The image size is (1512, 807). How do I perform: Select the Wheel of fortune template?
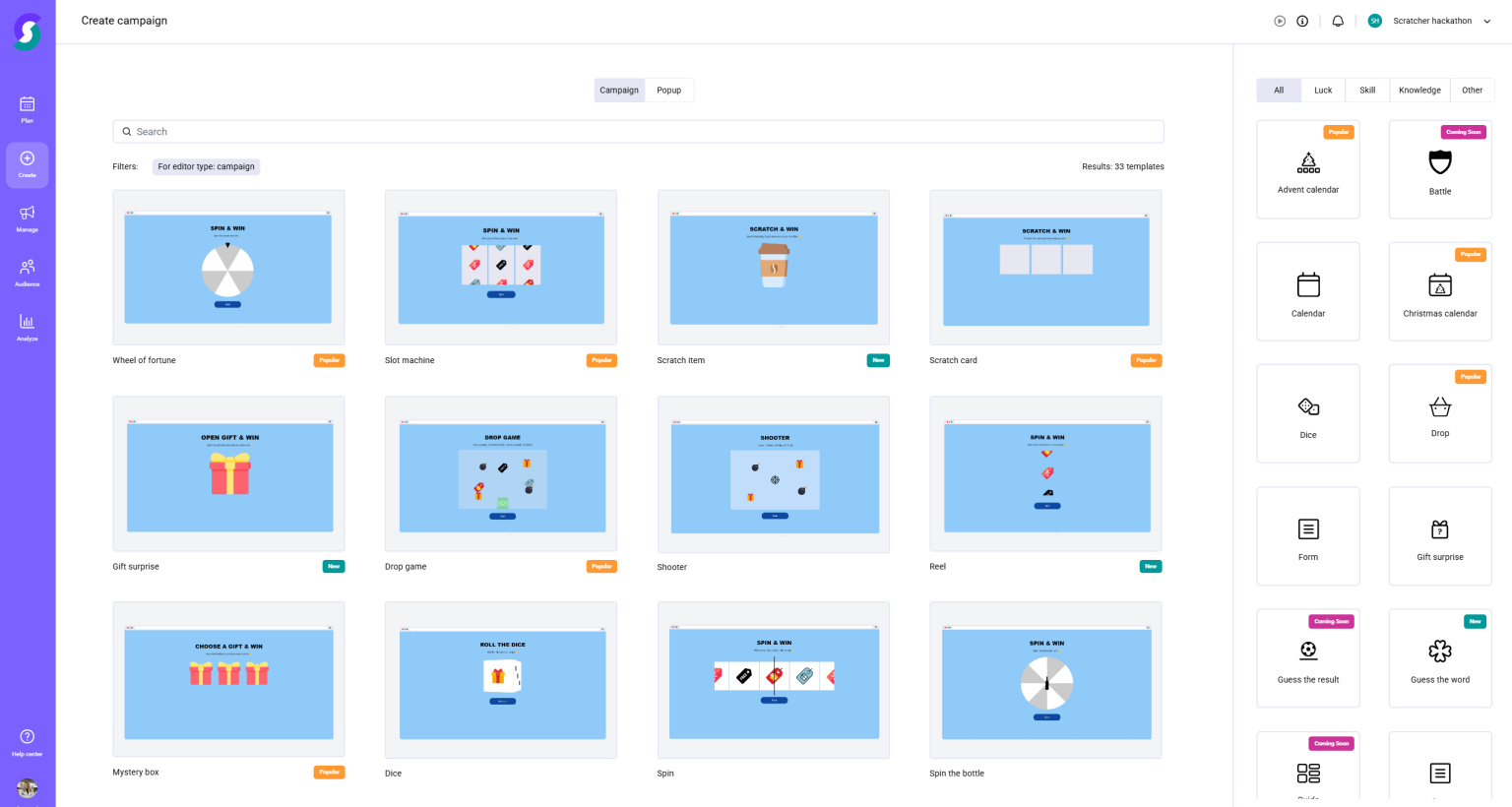click(x=228, y=267)
